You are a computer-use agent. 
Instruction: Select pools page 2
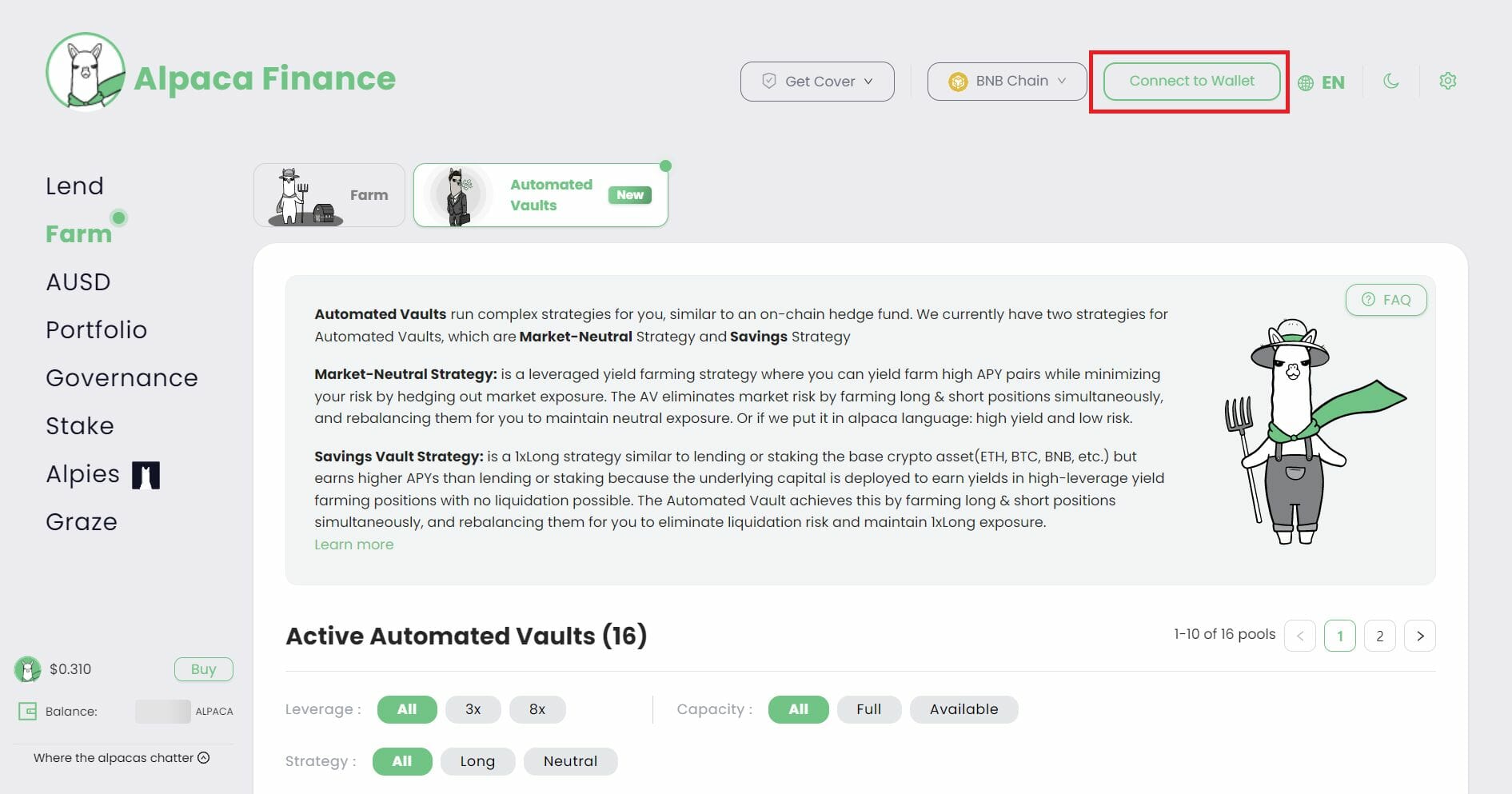click(x=1380, y=636)
